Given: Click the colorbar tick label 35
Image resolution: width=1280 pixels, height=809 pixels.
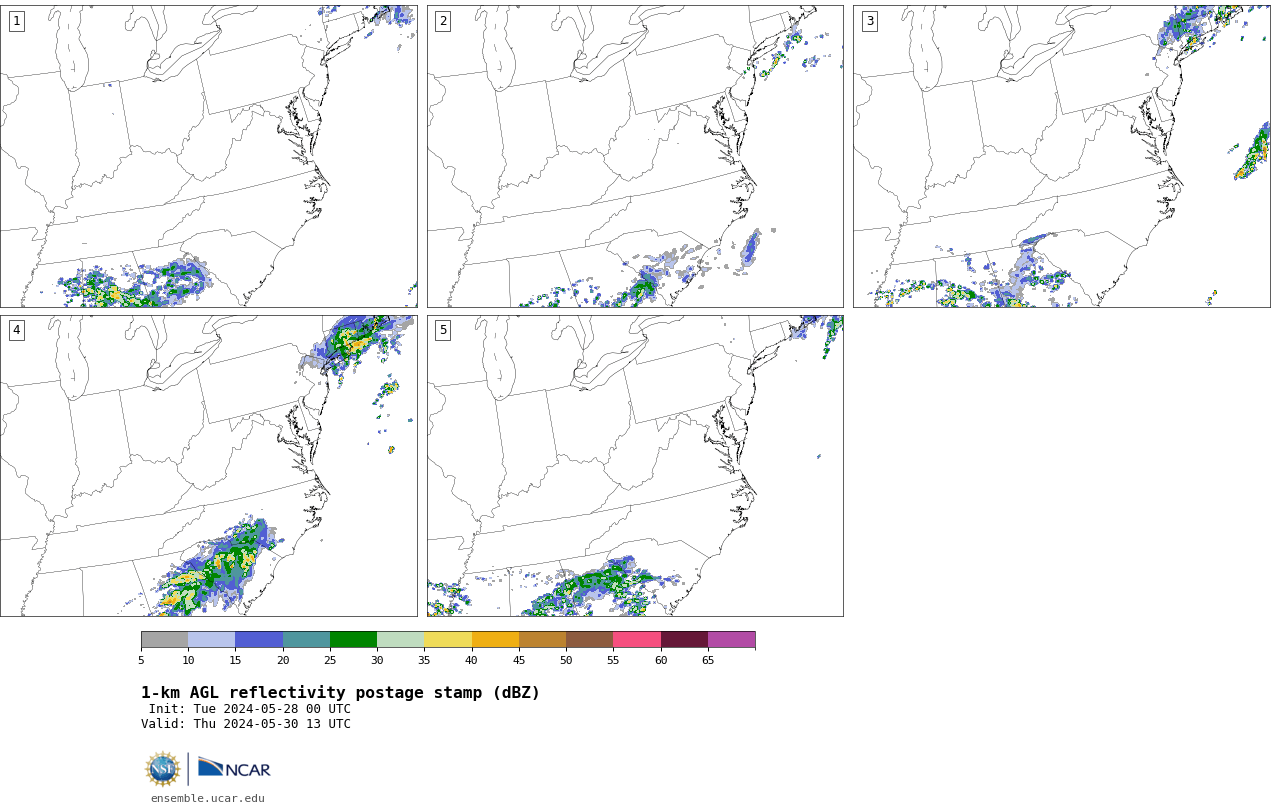Looking at the screenshot, I should 424,660.
